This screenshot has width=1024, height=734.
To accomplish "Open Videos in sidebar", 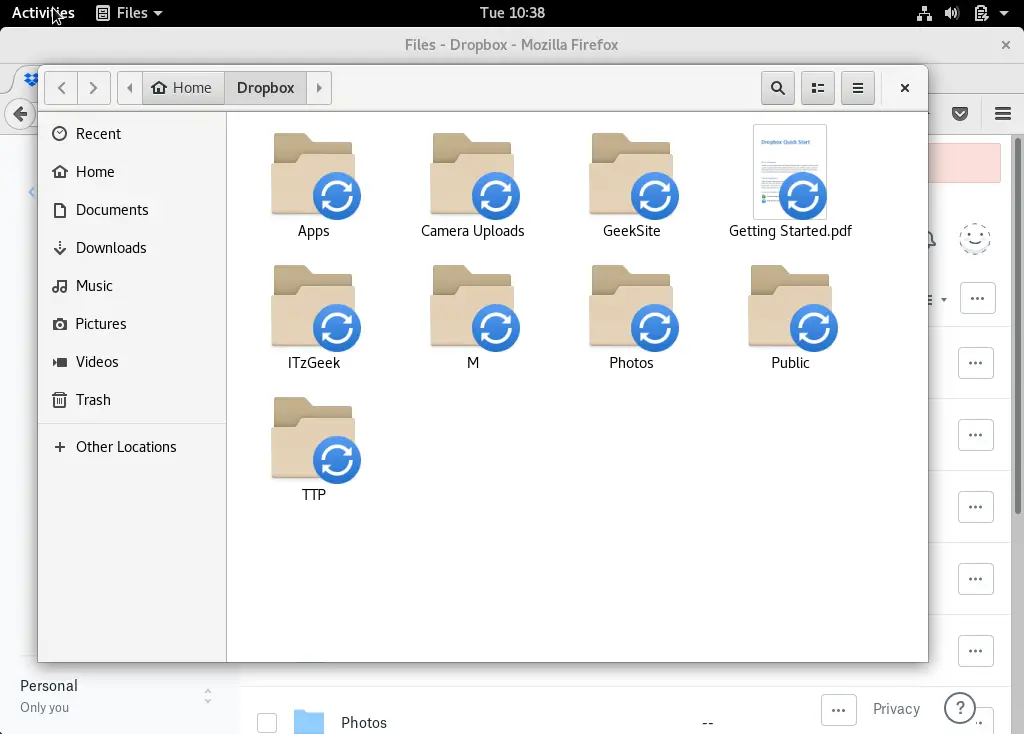I will [132, 362].
